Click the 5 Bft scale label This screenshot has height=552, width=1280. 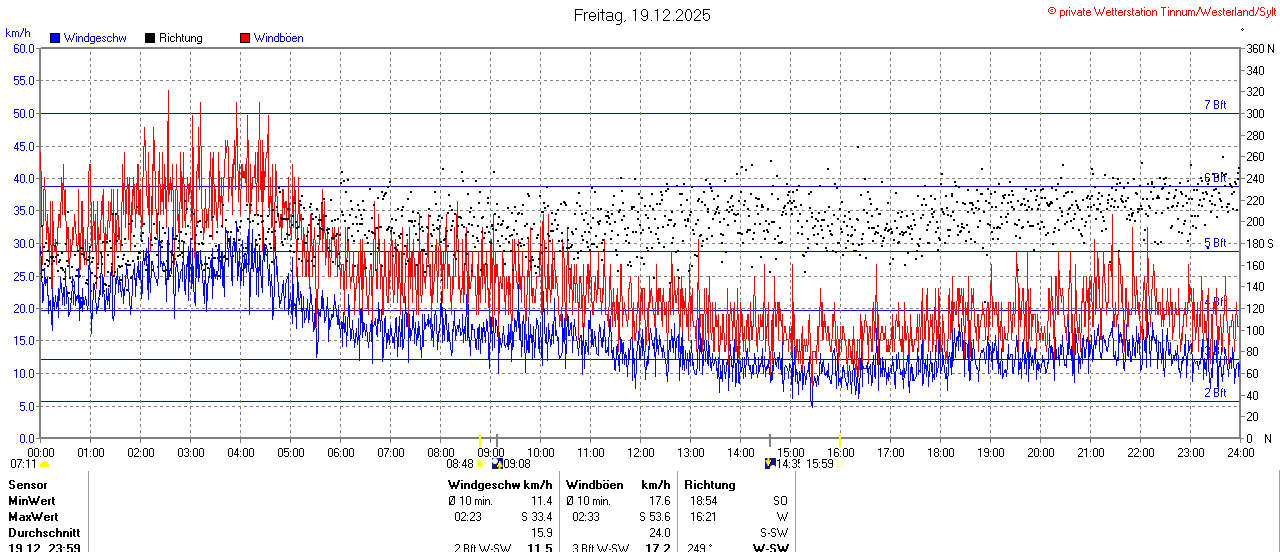(x=1215, y=243)
